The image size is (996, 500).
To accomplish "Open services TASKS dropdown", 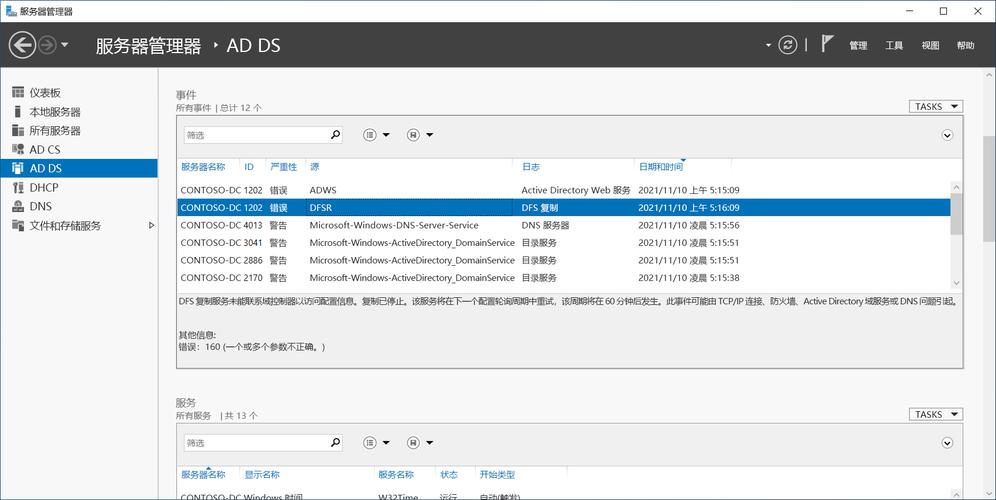I will 936,414.
